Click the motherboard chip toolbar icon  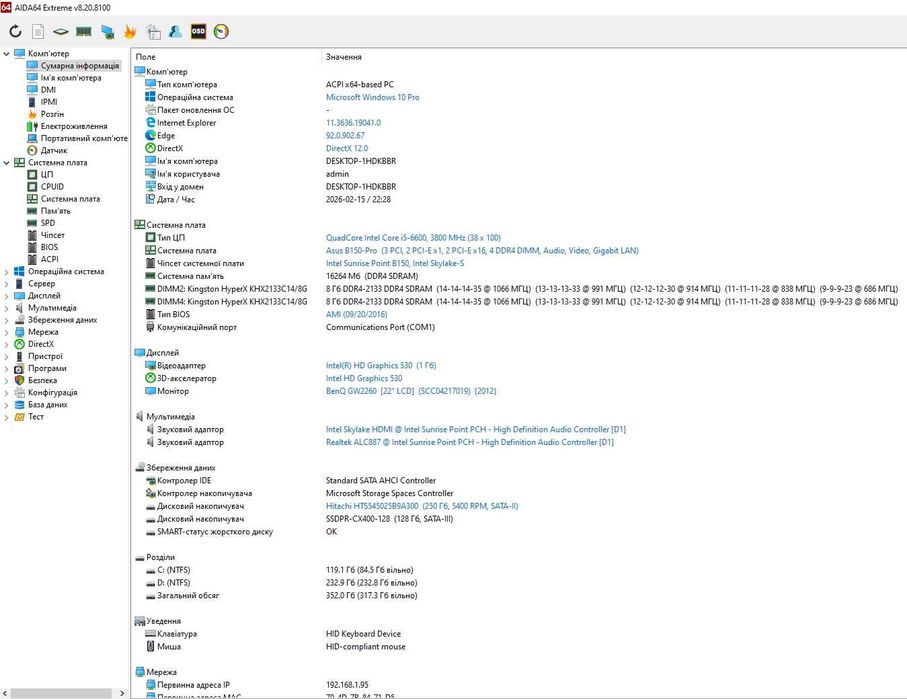pos(60,31)
